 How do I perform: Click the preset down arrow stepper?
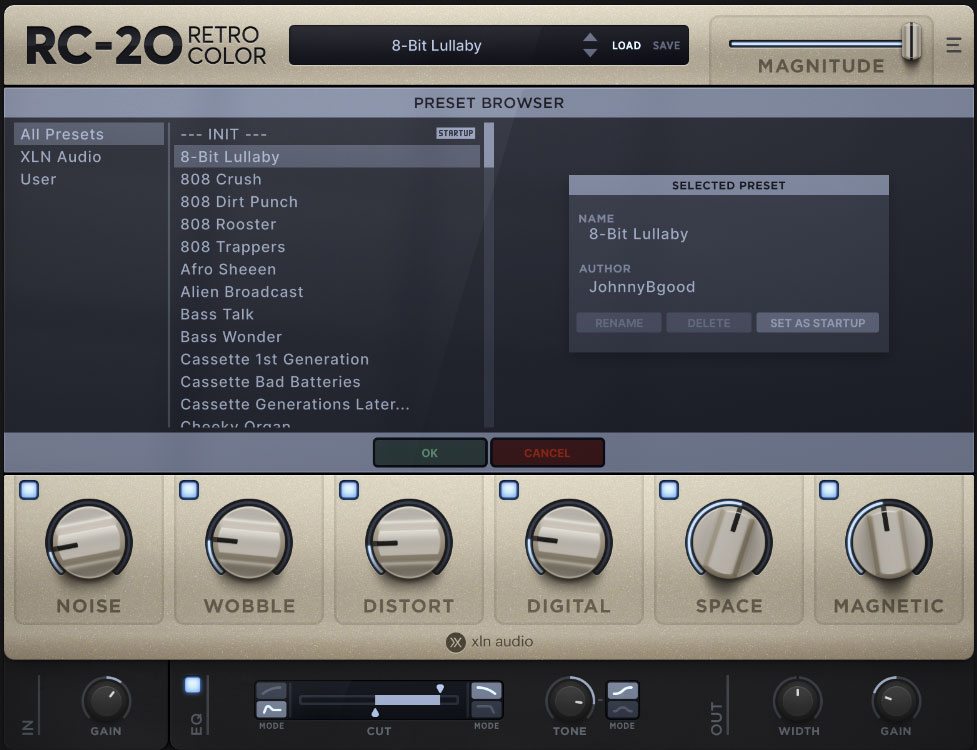(x=590, y=51)
